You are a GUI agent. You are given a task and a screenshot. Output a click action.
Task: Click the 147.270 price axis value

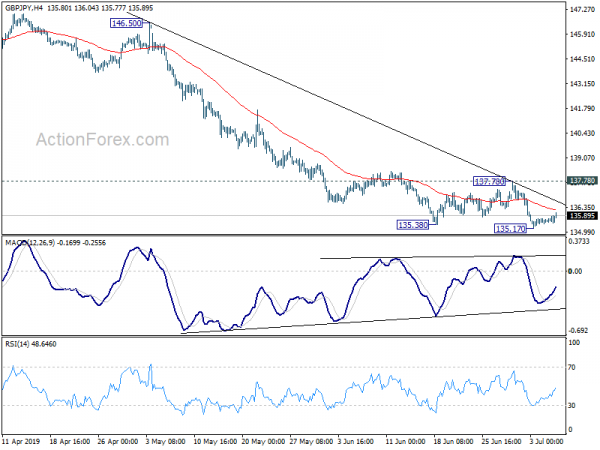coord(582,10)
